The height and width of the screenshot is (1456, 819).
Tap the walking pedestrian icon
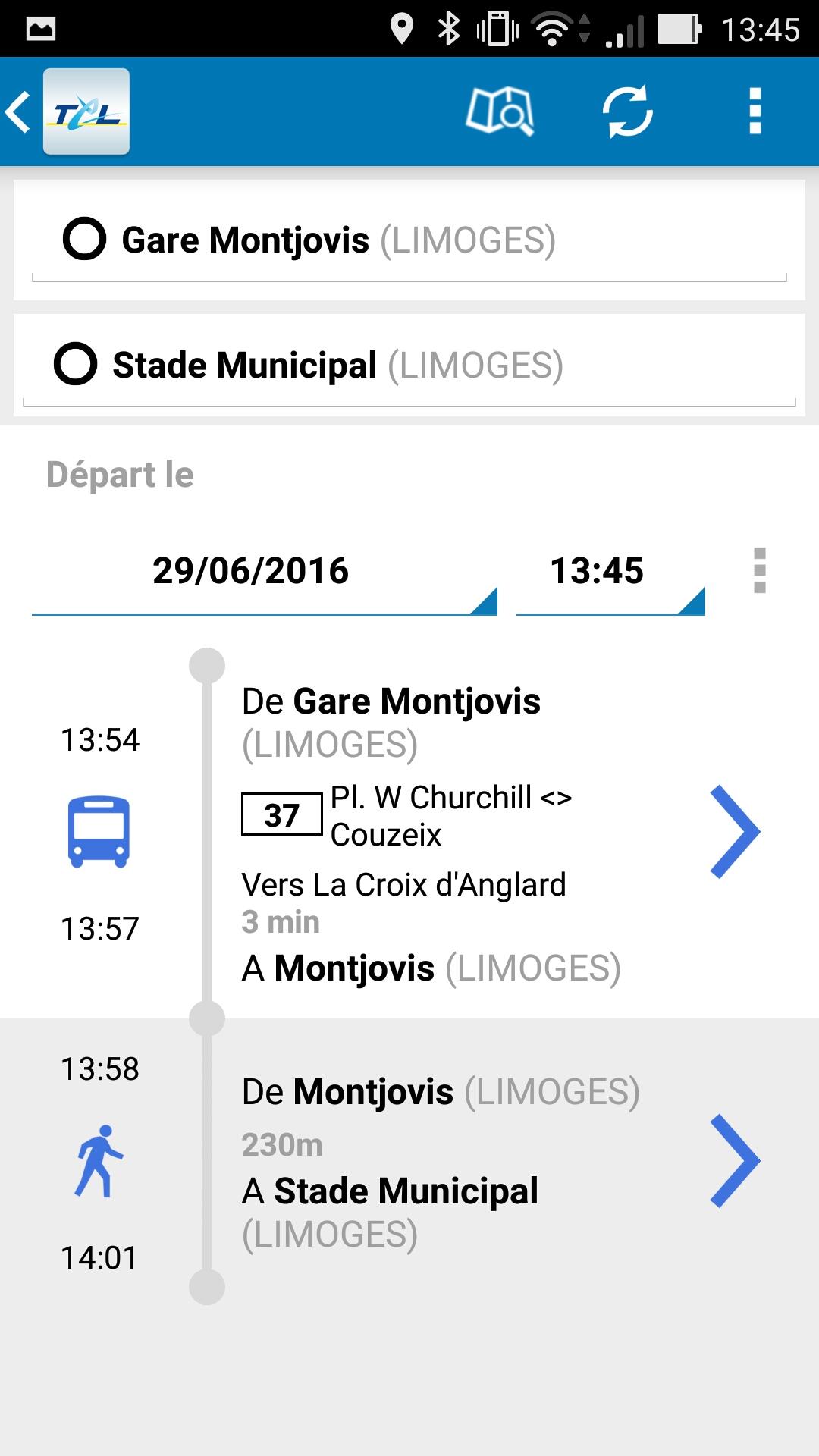[99, 1160]
